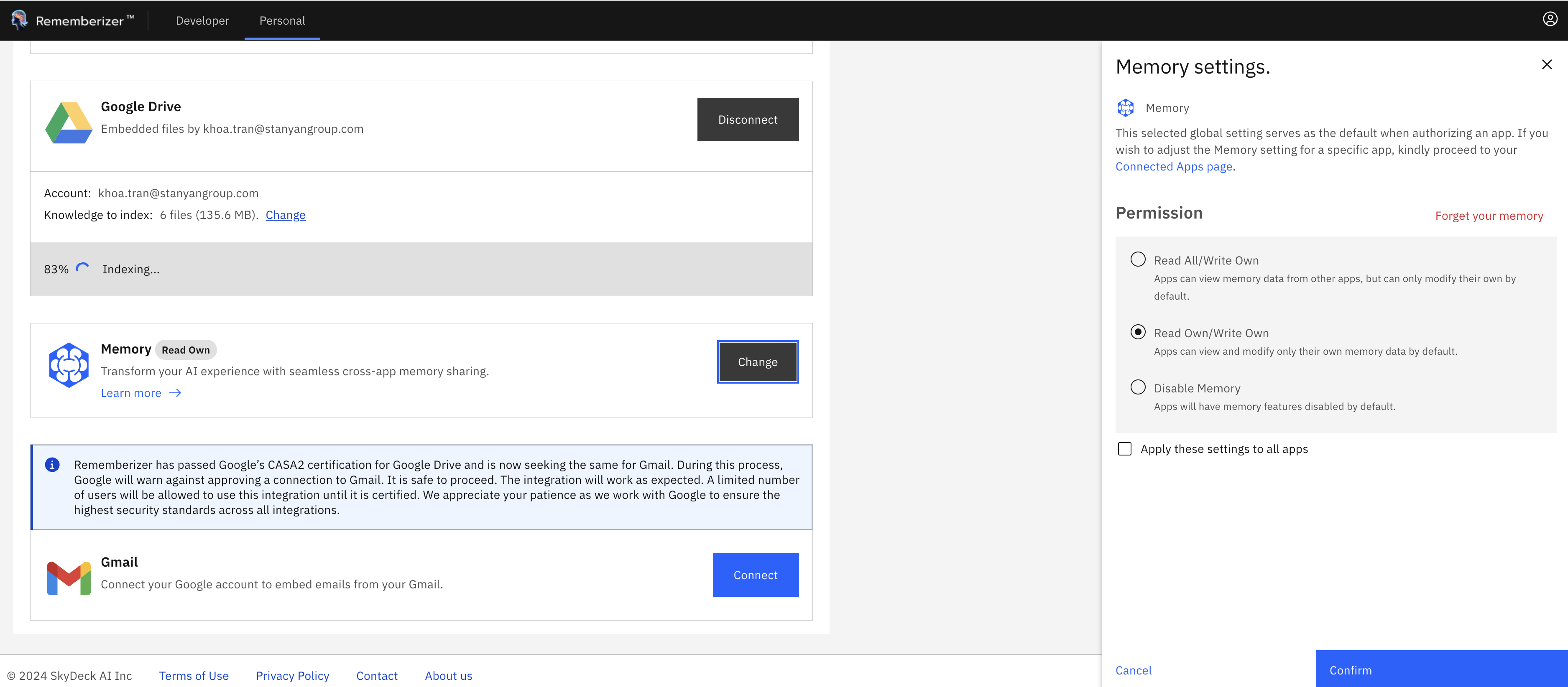This screenshot has width=1568, height=687.
Task: Click the Learn more arrow icon
Action: [x=175, y=392]
